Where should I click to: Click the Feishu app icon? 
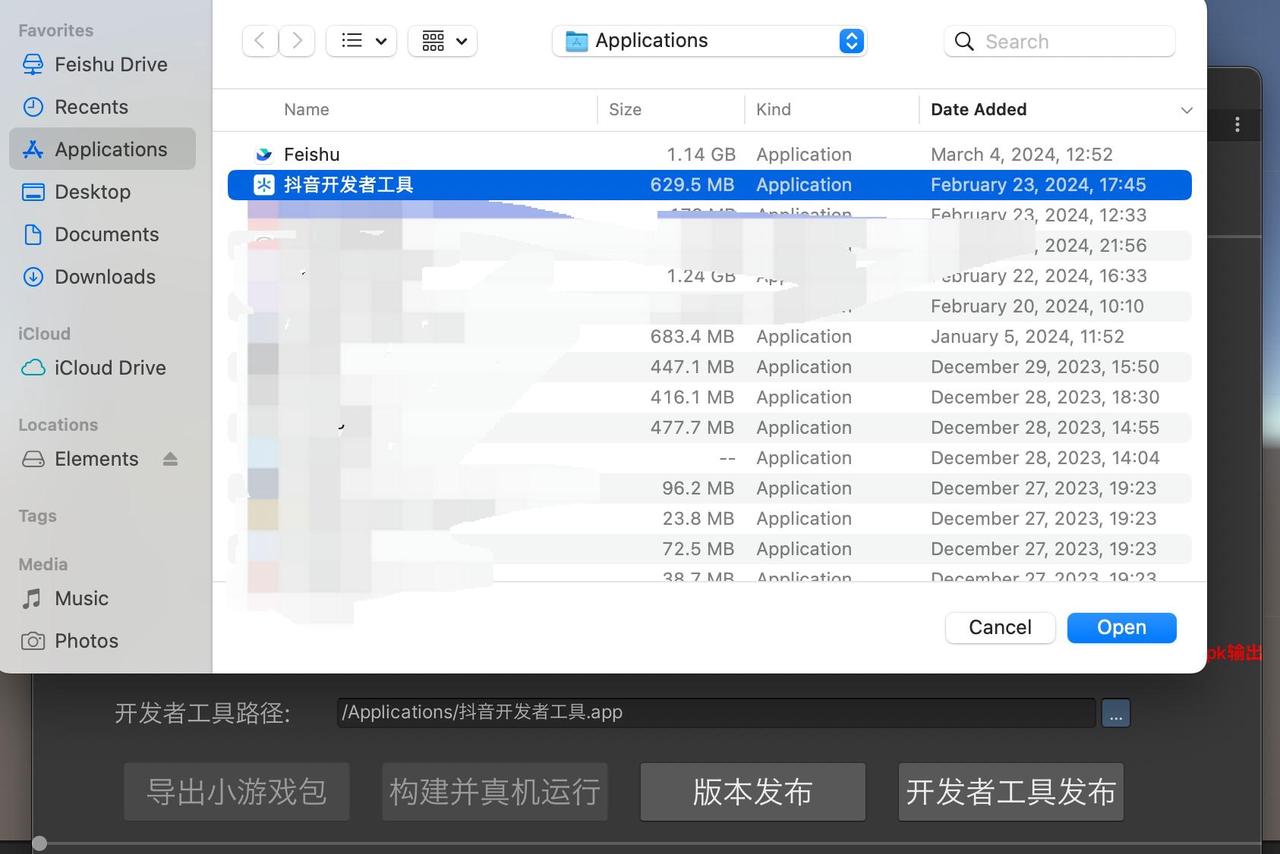264,154
